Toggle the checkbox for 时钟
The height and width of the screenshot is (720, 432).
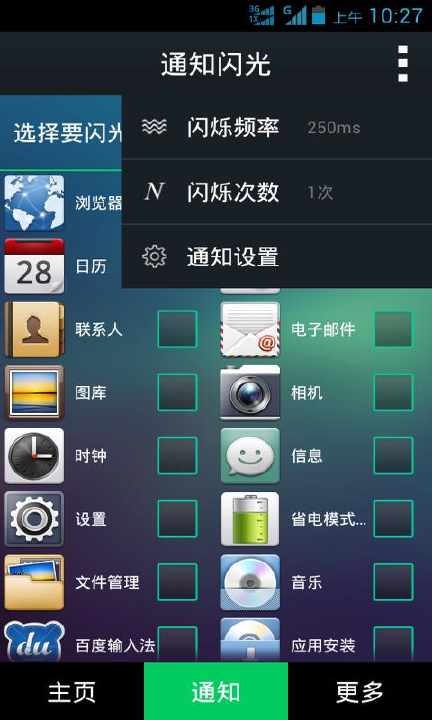[x=178, y=456]
